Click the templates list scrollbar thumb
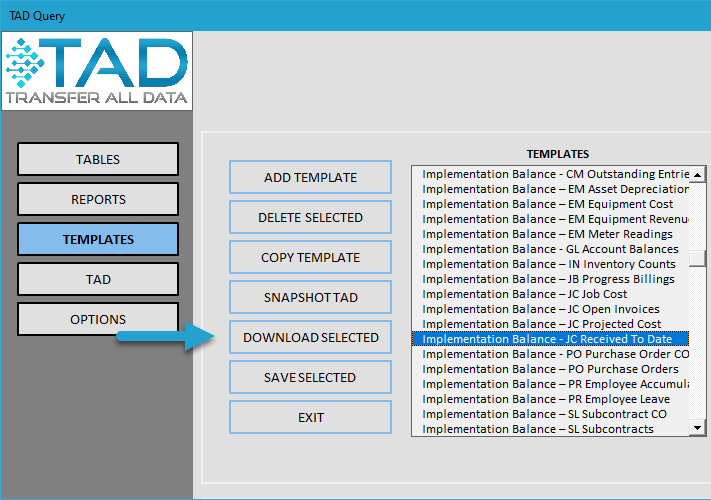This screenshot has height=500, width=711. (697, 258)
